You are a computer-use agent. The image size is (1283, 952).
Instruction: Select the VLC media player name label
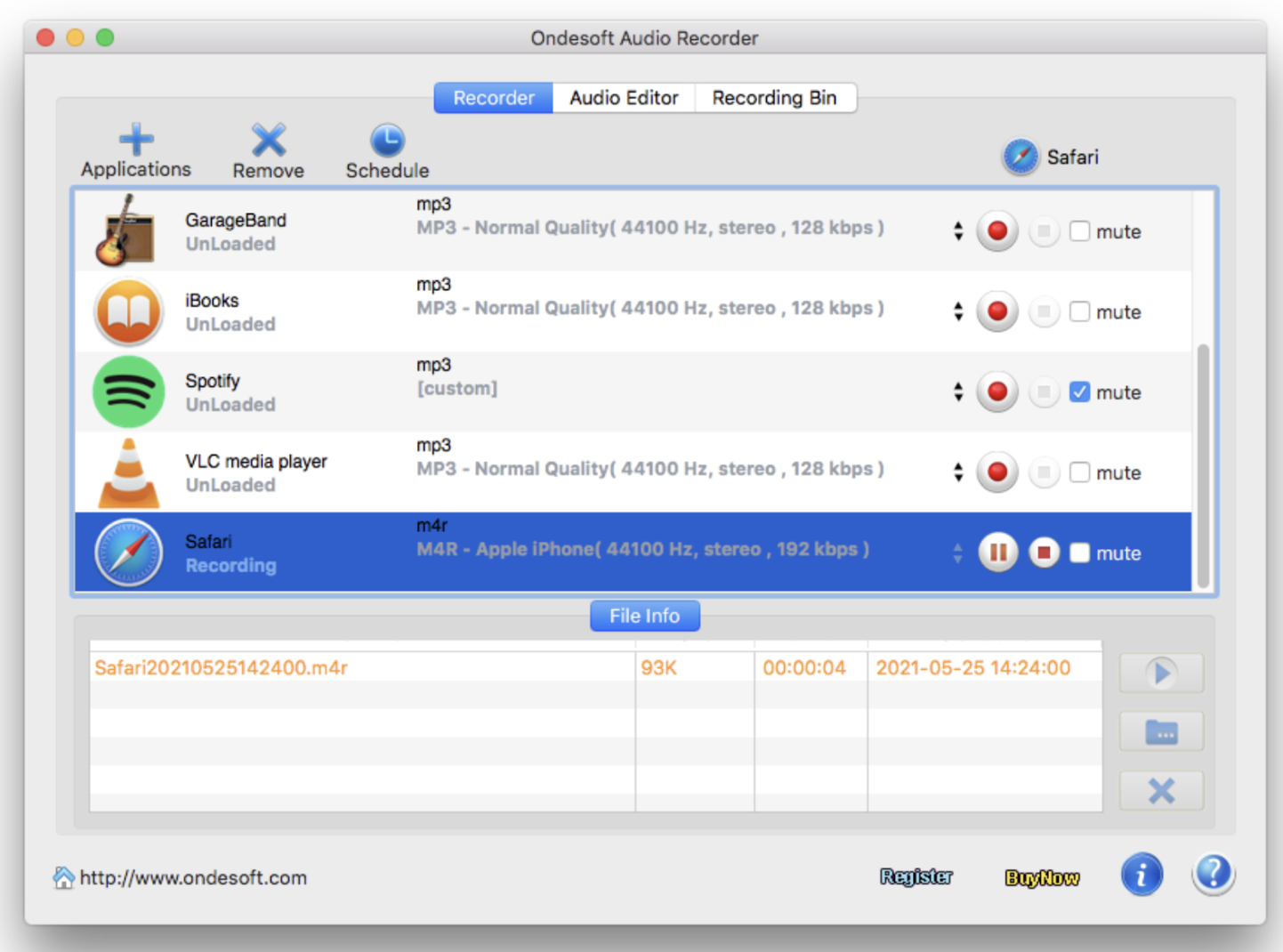pyautogui.click(x=256, y=461)
